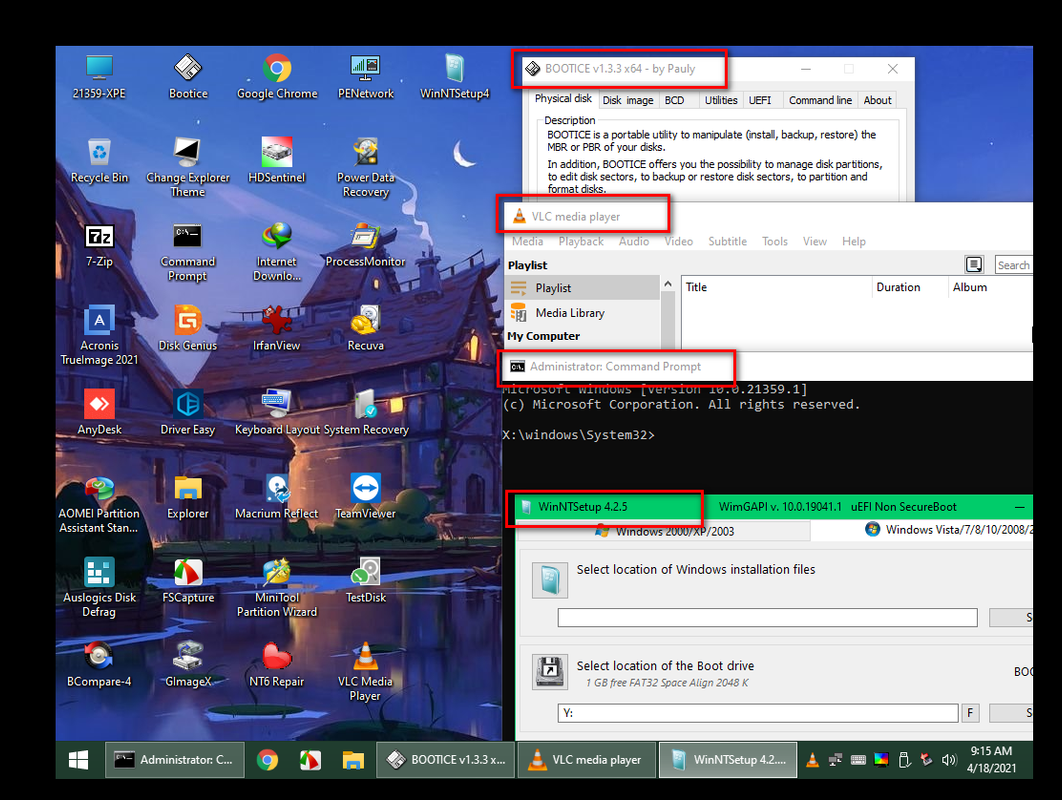
Task: Click the volume icon in system tray
Action: coord(949,760)
